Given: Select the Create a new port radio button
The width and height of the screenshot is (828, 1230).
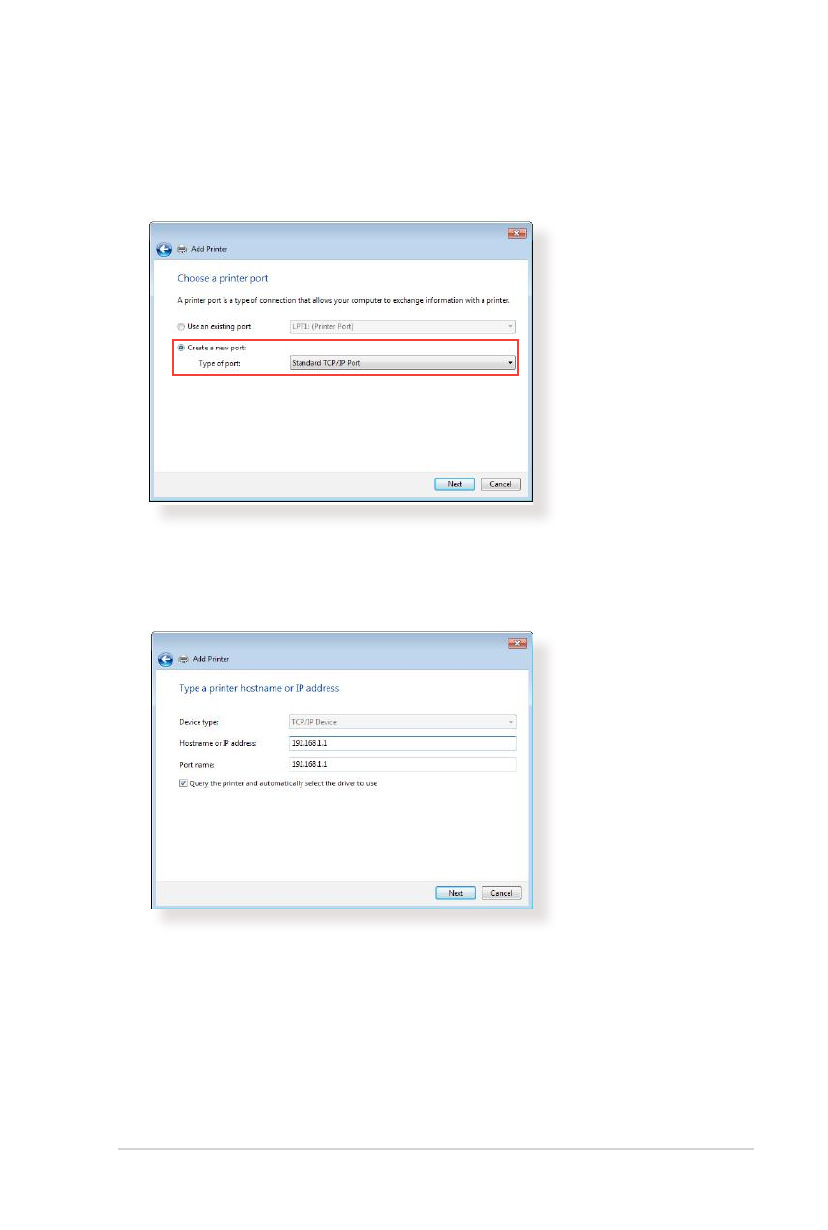Looking at the screenshot, I should pos(182,347).
